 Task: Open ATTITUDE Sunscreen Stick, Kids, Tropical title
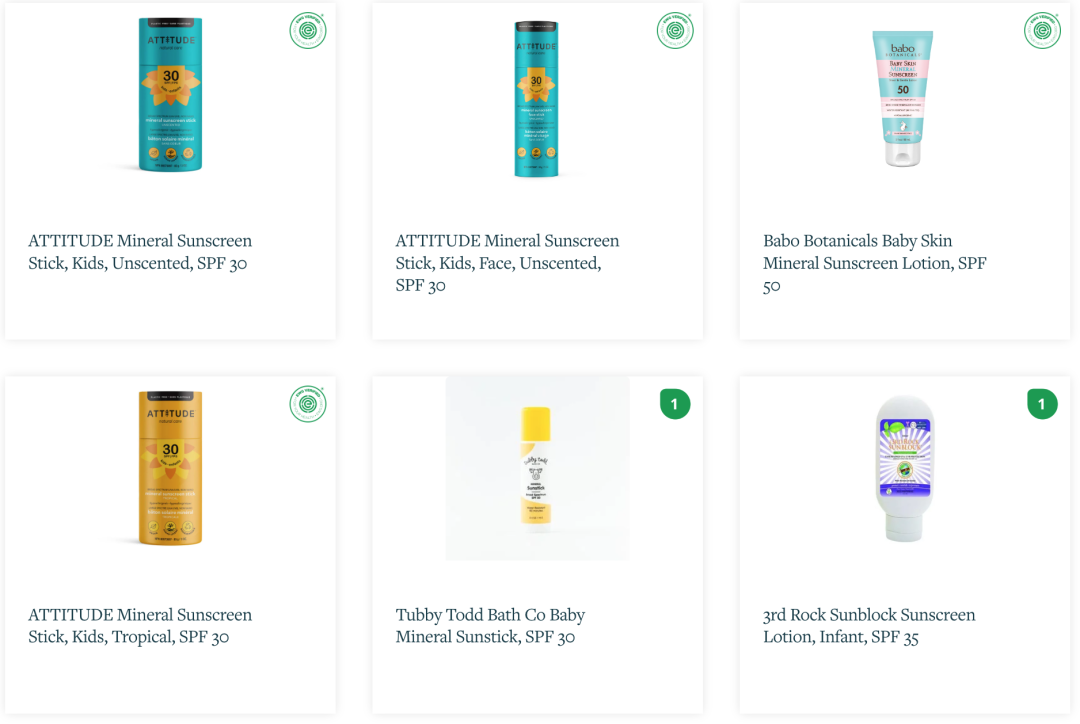click(x=140, y=625)
